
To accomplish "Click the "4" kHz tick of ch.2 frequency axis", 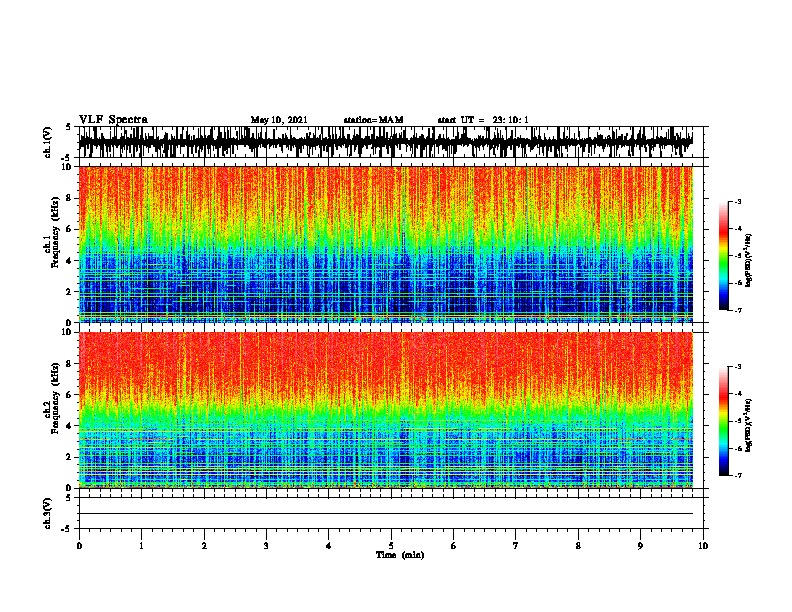I will [70, 426].
